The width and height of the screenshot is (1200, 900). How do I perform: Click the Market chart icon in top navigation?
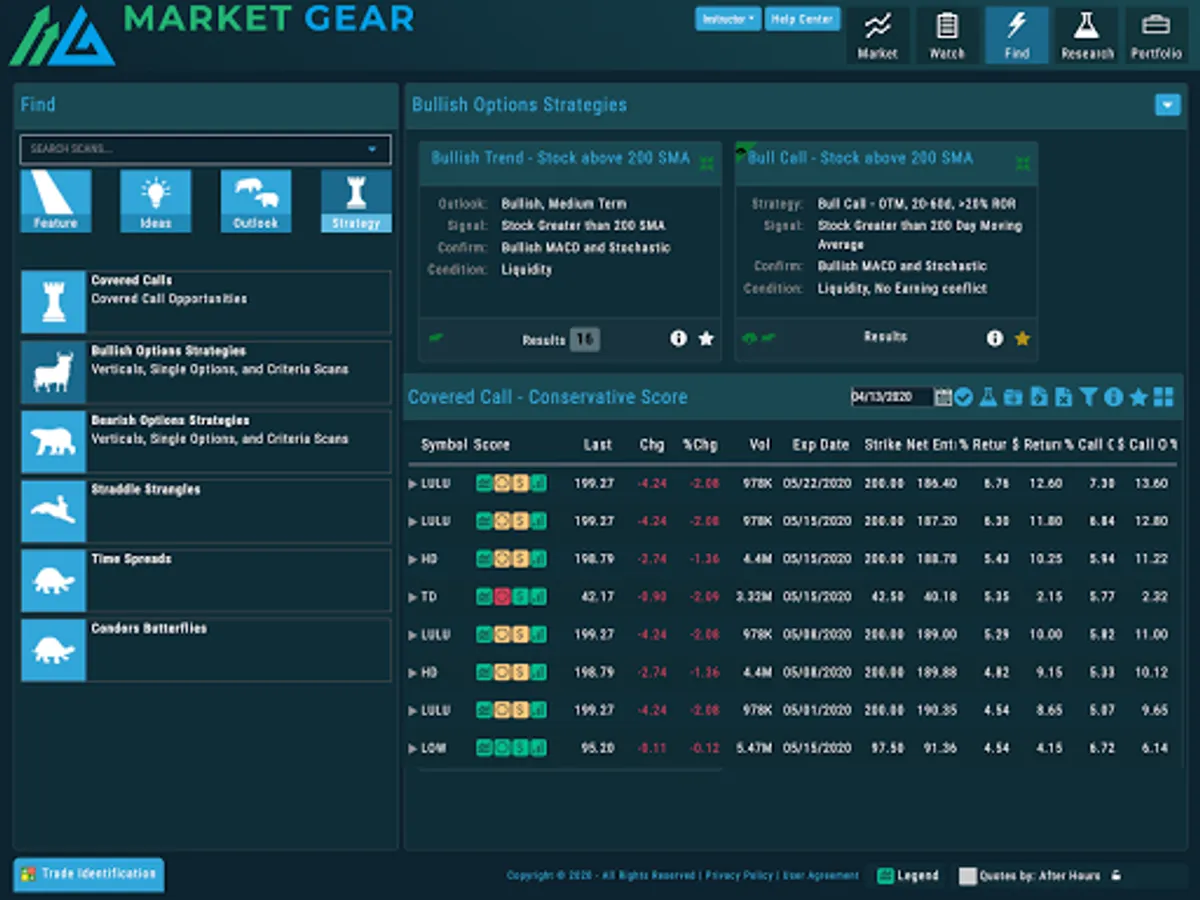(877, 35)
